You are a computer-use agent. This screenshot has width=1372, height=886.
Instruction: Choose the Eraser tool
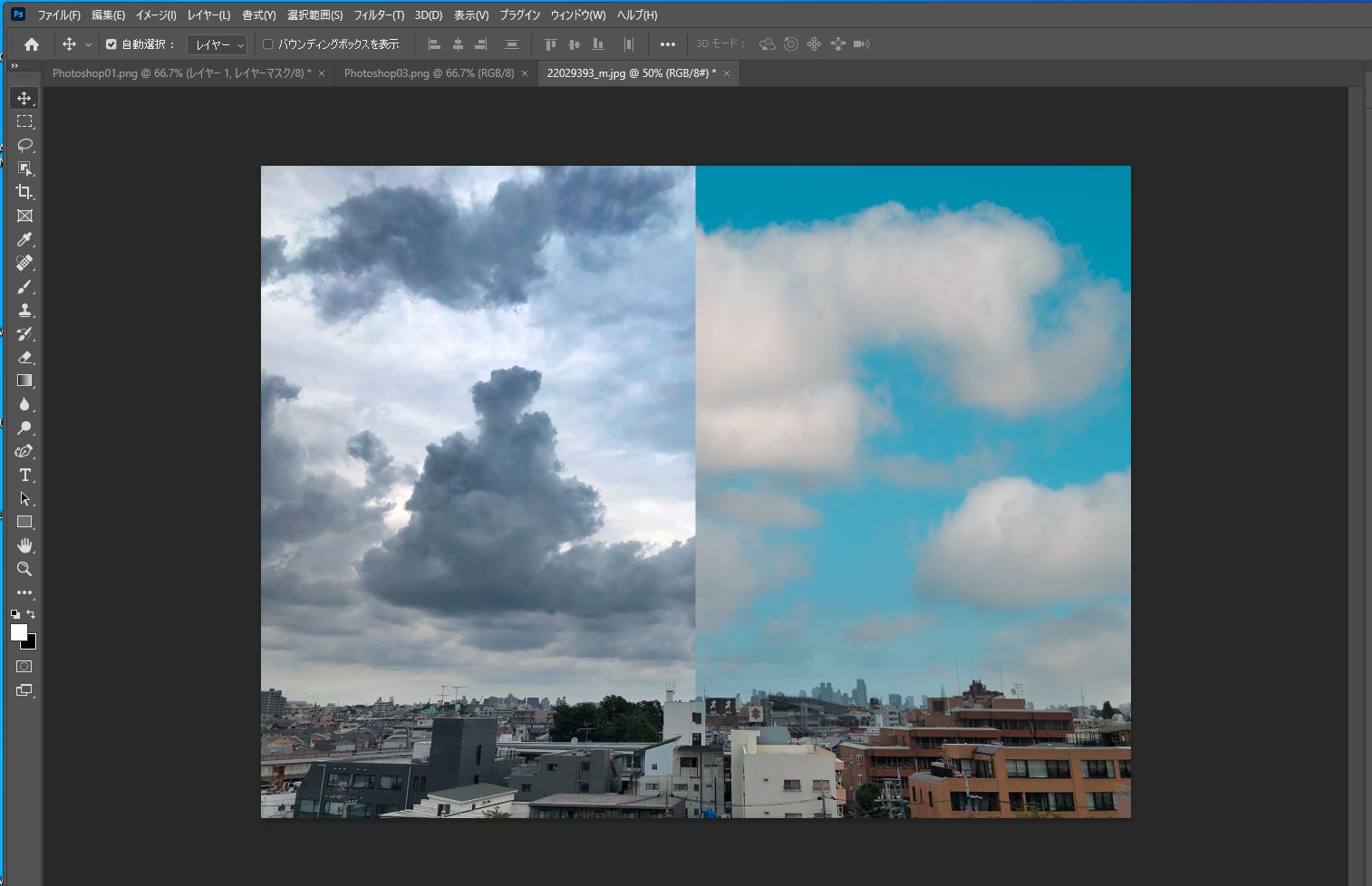pyautogui.click(x=24, y=357)
